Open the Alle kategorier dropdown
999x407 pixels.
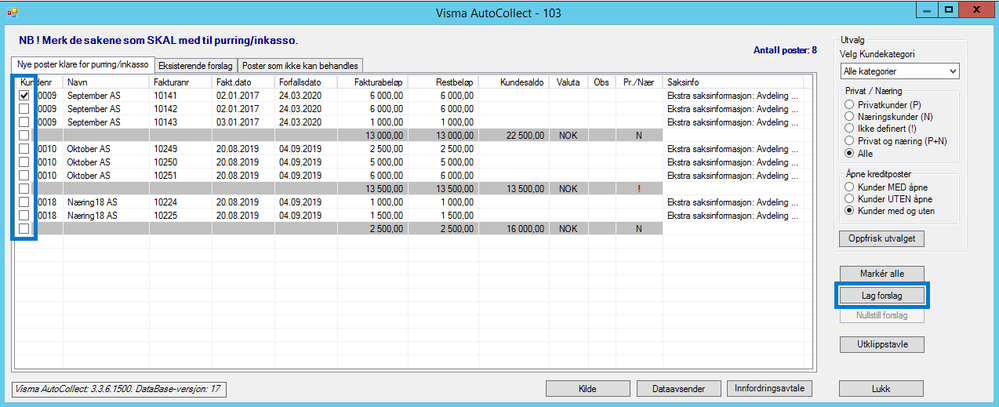point(898,71)
